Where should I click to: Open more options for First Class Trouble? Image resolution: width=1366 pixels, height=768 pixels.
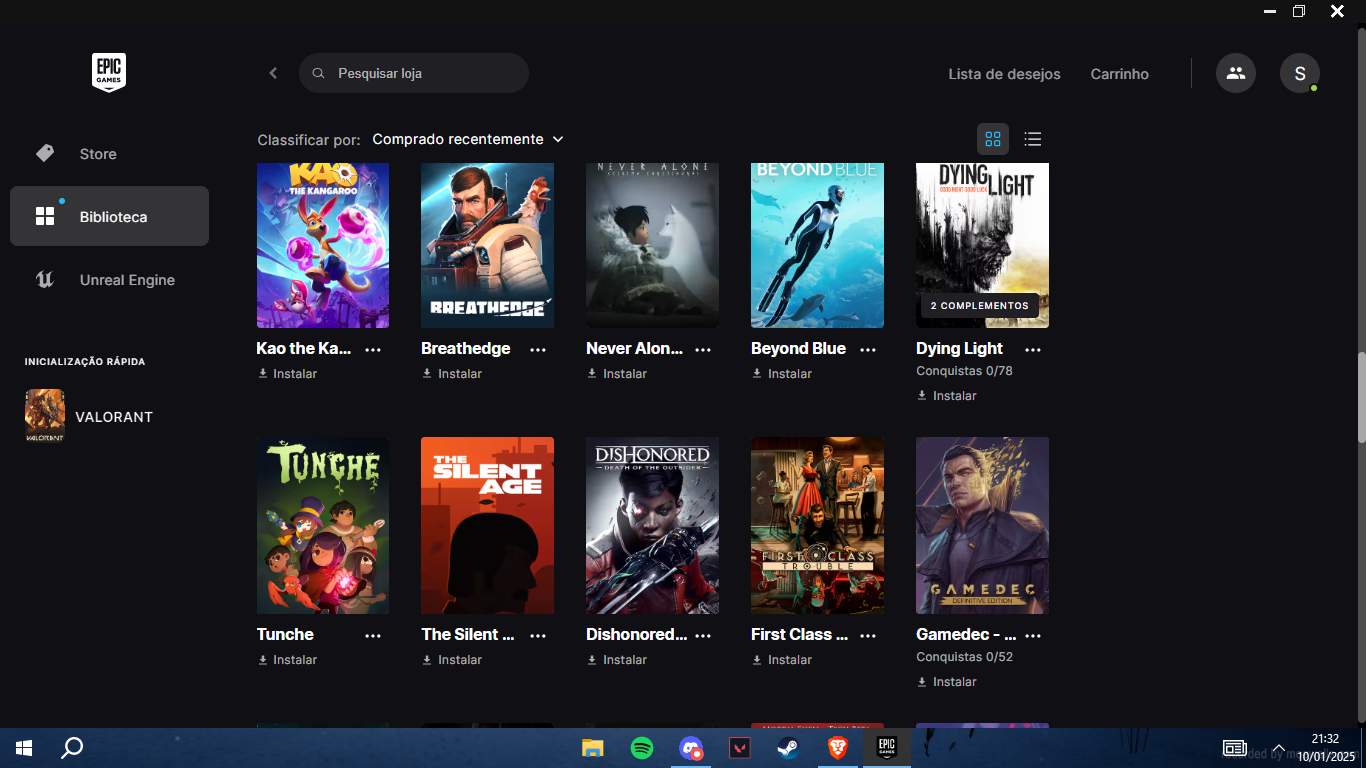(868, 635)
